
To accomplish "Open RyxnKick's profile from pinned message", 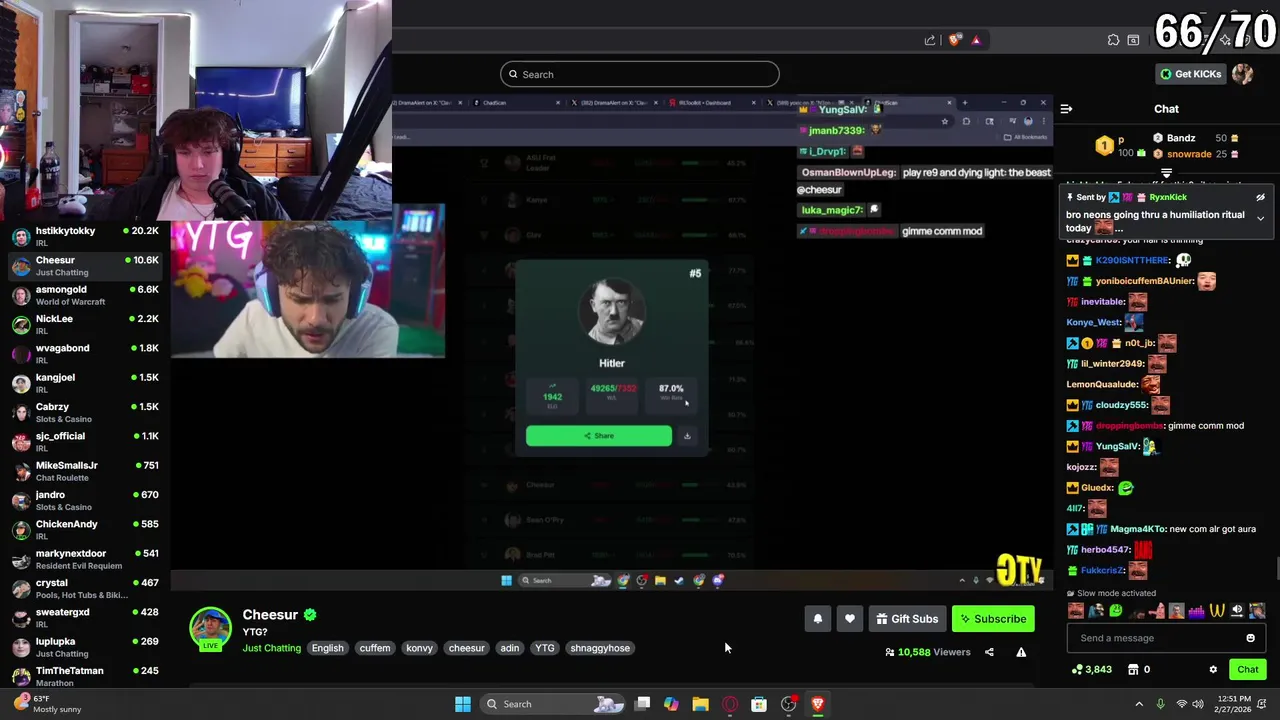I will (1167, 198).
